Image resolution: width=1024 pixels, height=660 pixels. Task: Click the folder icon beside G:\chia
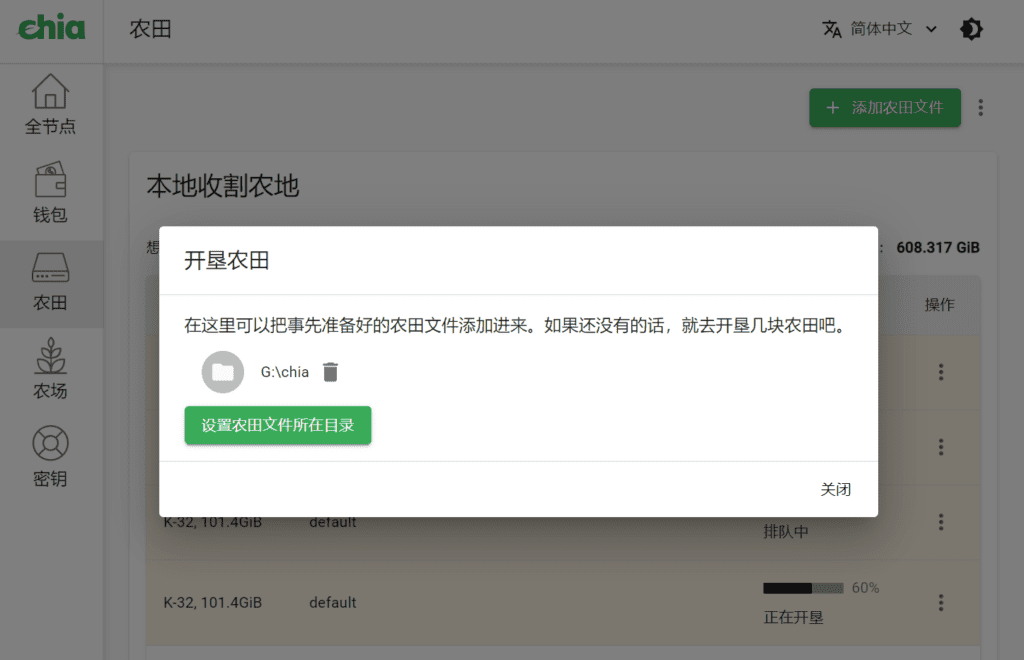pyautogui.click(x=222, y=372)
